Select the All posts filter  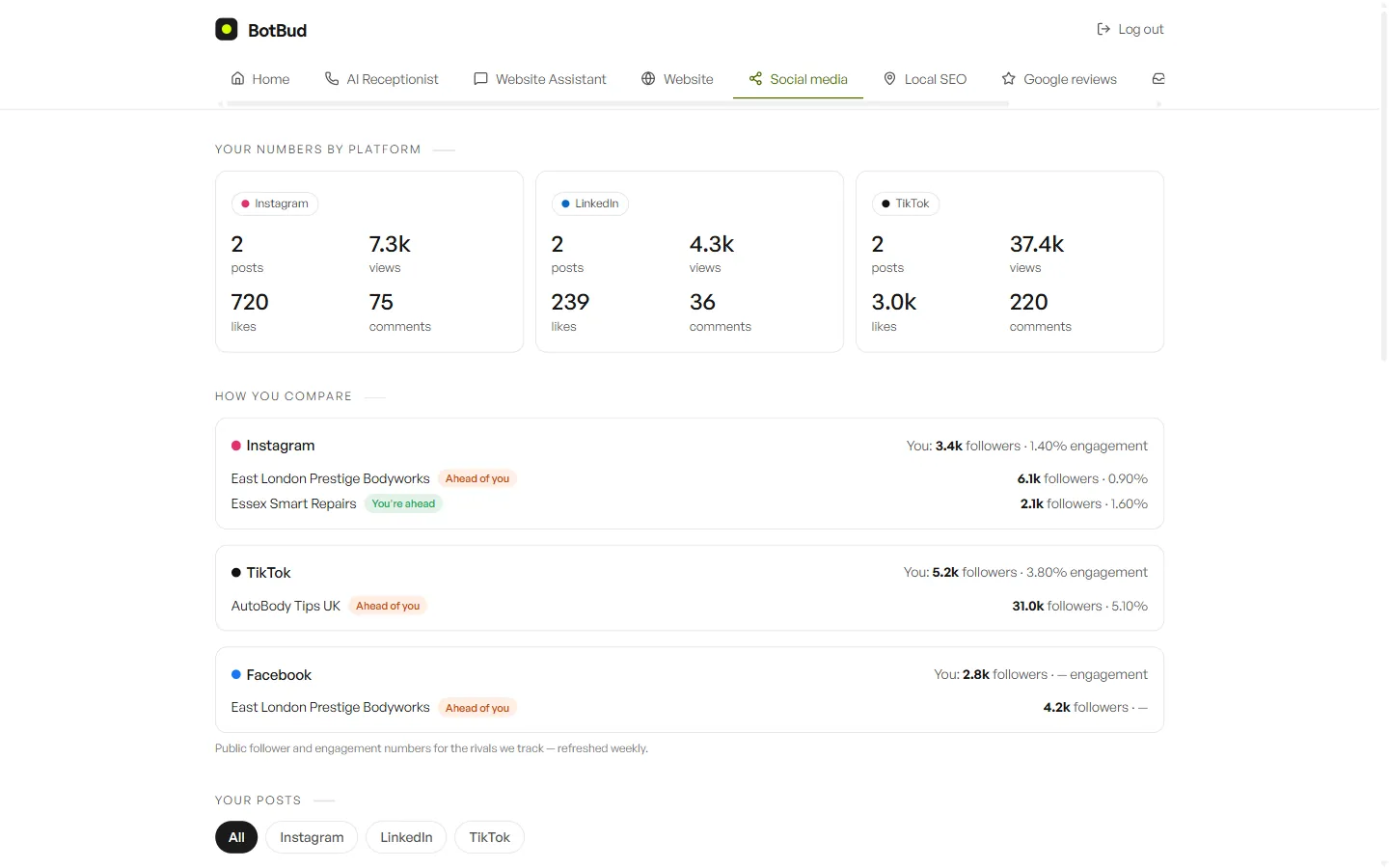pyautogui.click(x=236, y=837)
